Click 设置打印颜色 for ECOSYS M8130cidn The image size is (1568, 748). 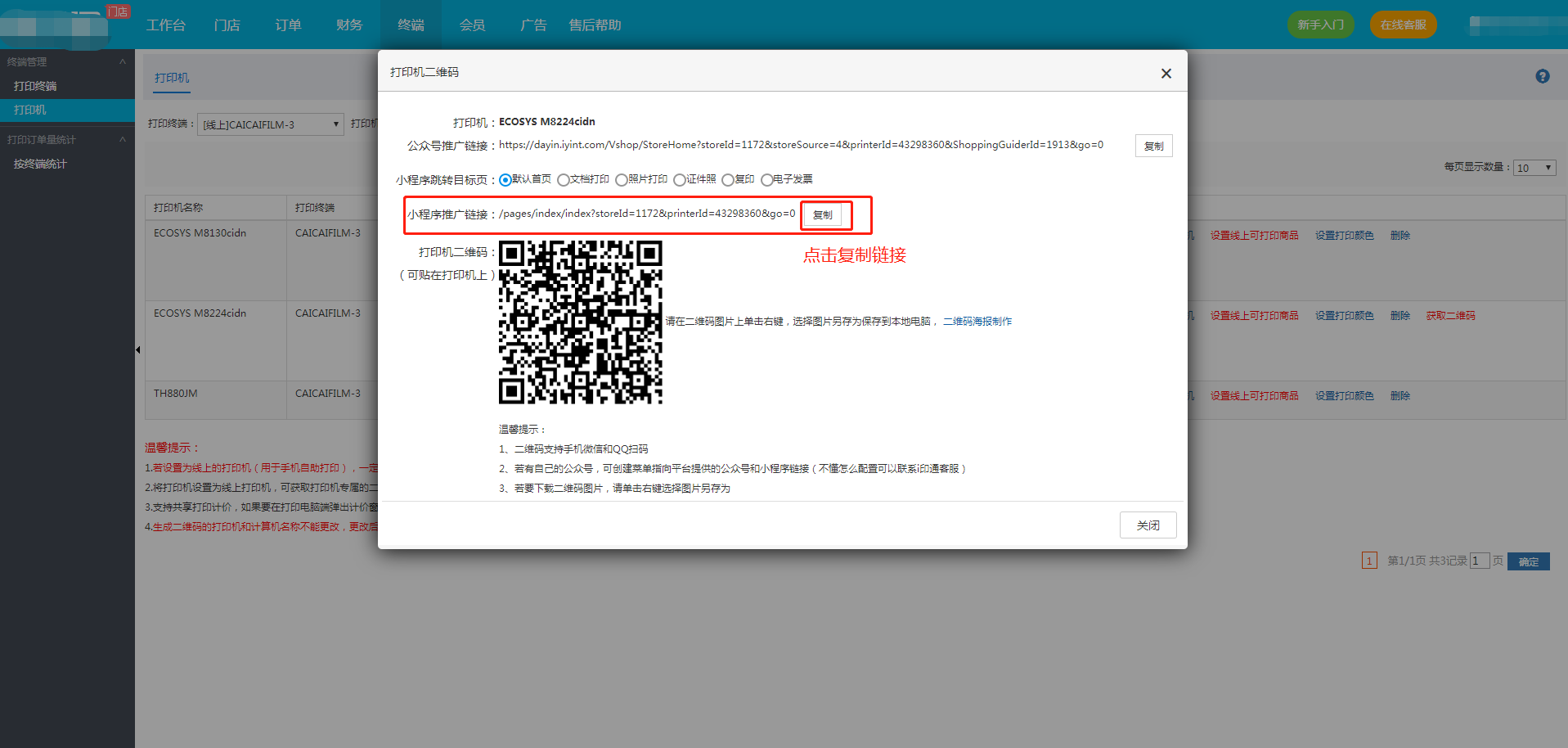[x=1344, y=235]
